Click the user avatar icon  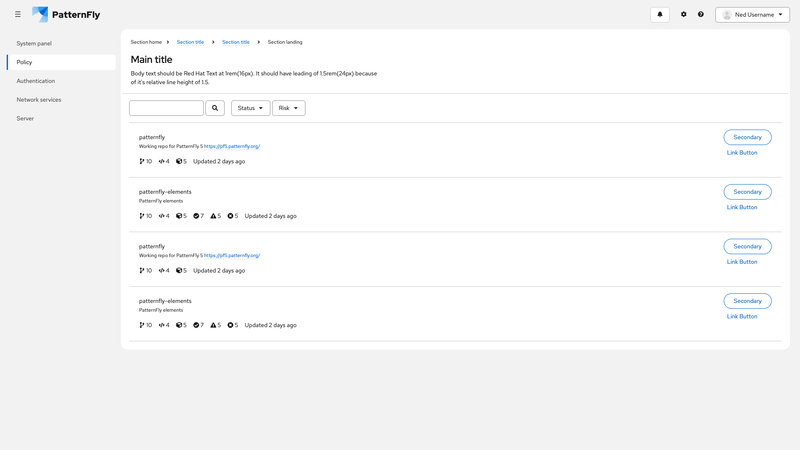pos(727,15)
